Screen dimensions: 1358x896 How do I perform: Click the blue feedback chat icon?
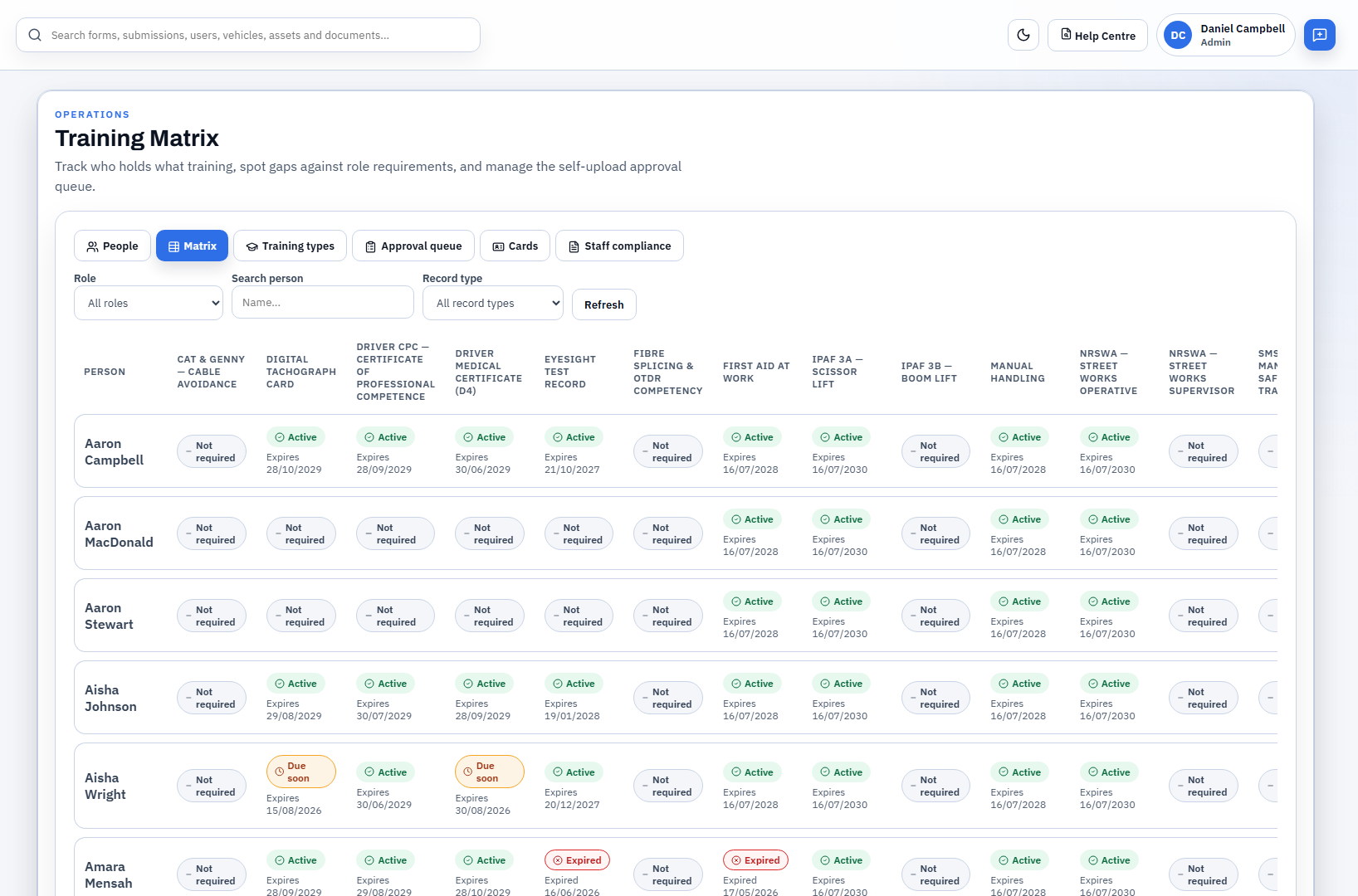point(1320,35)
